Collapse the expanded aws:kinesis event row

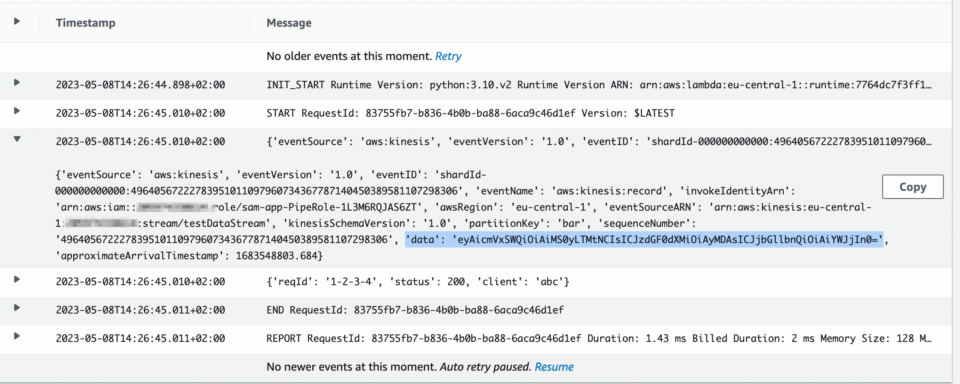coord(17,139)
